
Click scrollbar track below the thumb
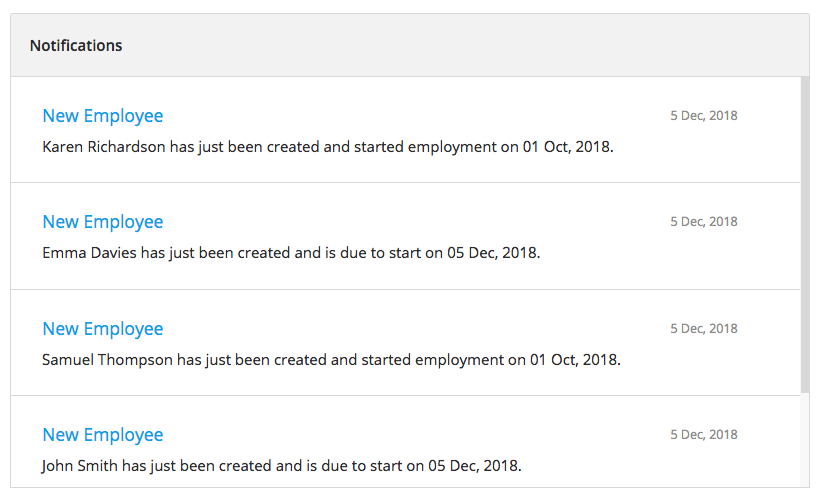(805, 441)
